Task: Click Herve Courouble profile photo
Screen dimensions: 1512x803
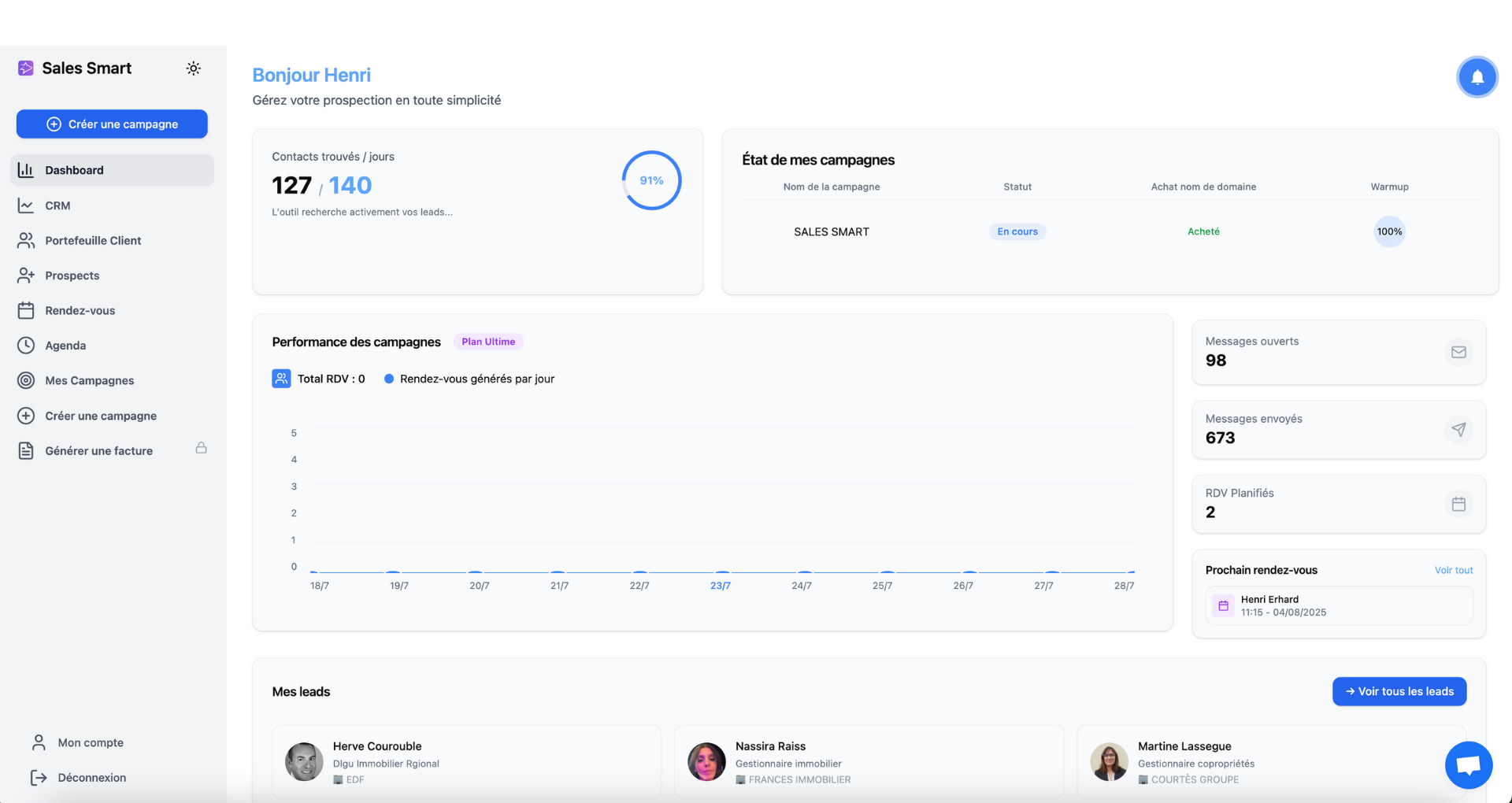Action: 304,761
